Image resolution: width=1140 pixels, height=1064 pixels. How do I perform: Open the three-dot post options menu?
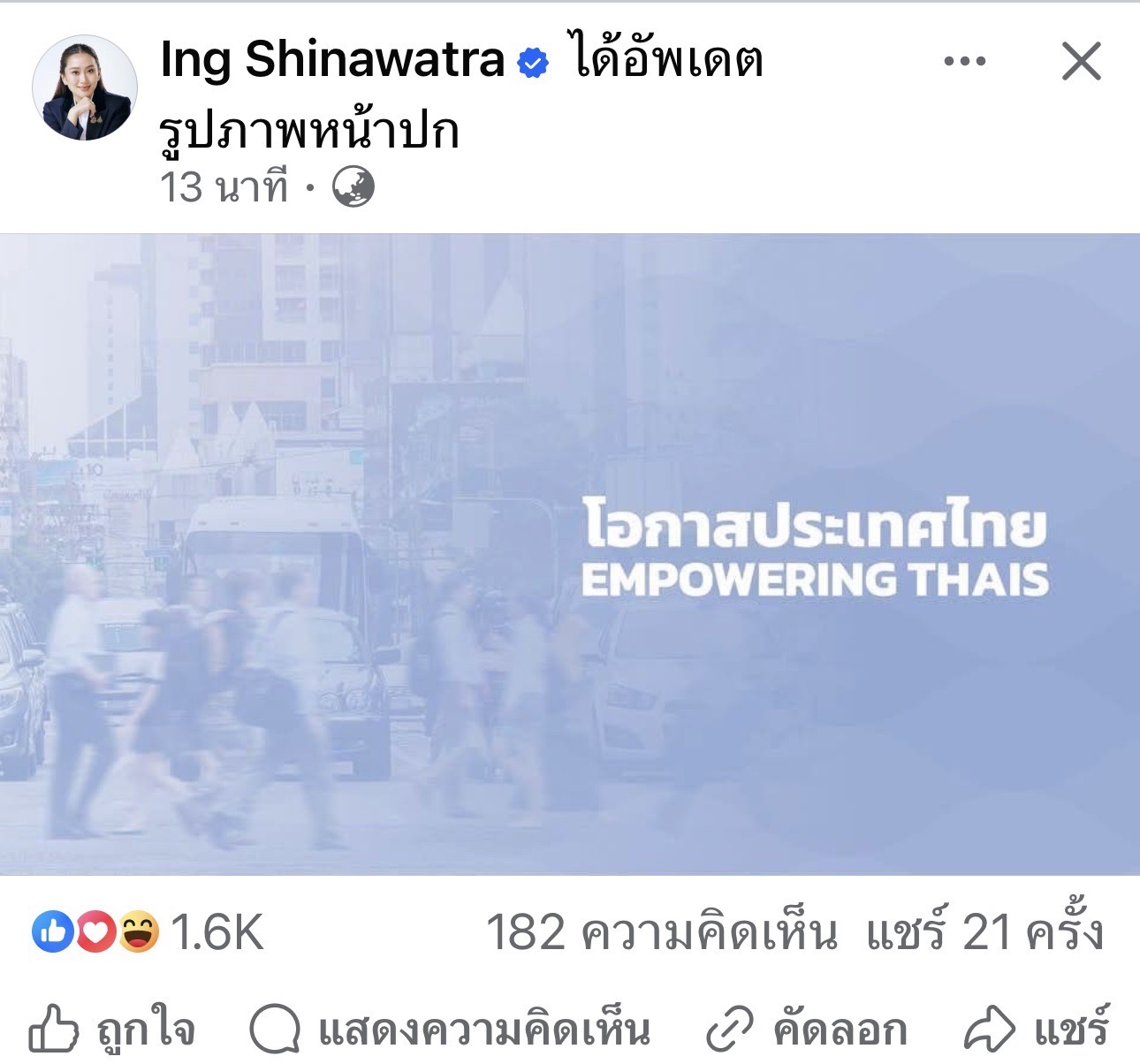coord(964,61)
